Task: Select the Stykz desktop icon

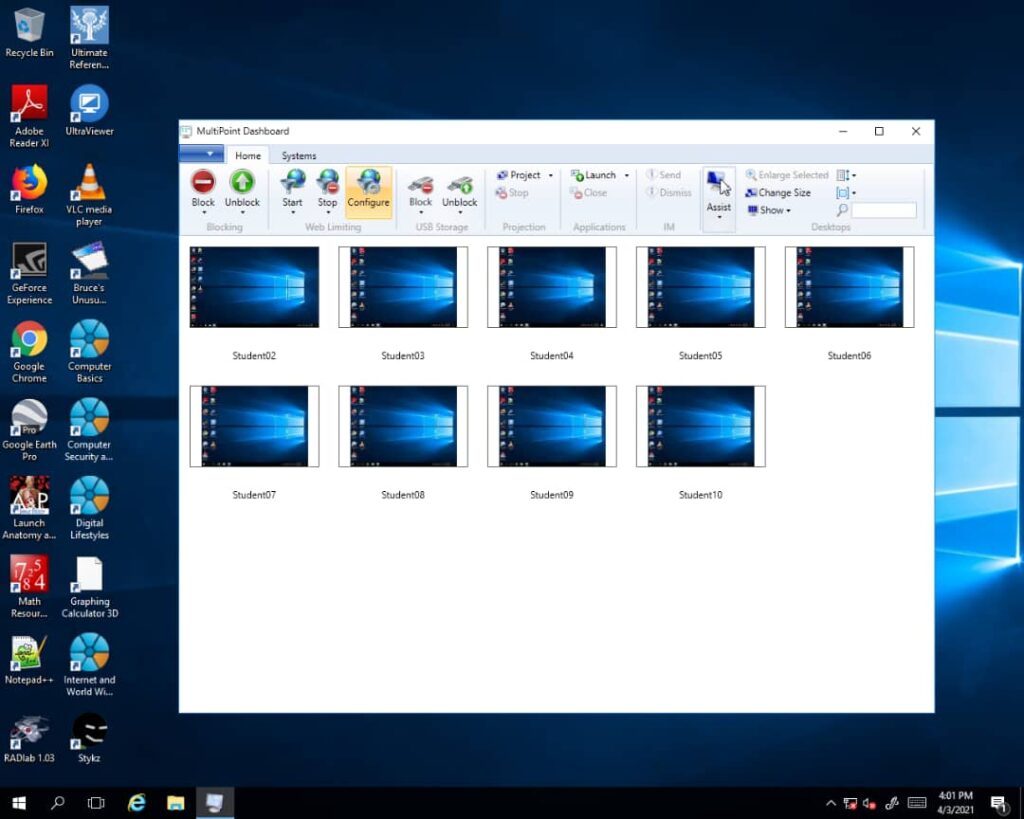Action: (x=89, y=737)
